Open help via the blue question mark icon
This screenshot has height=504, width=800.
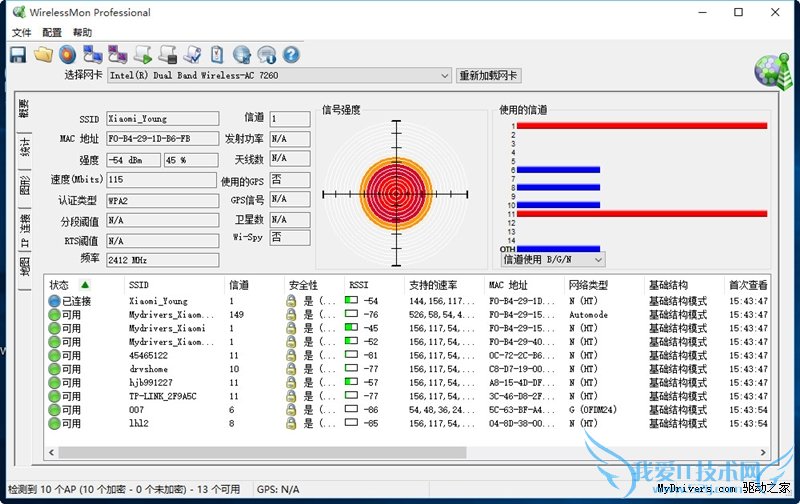291,55
